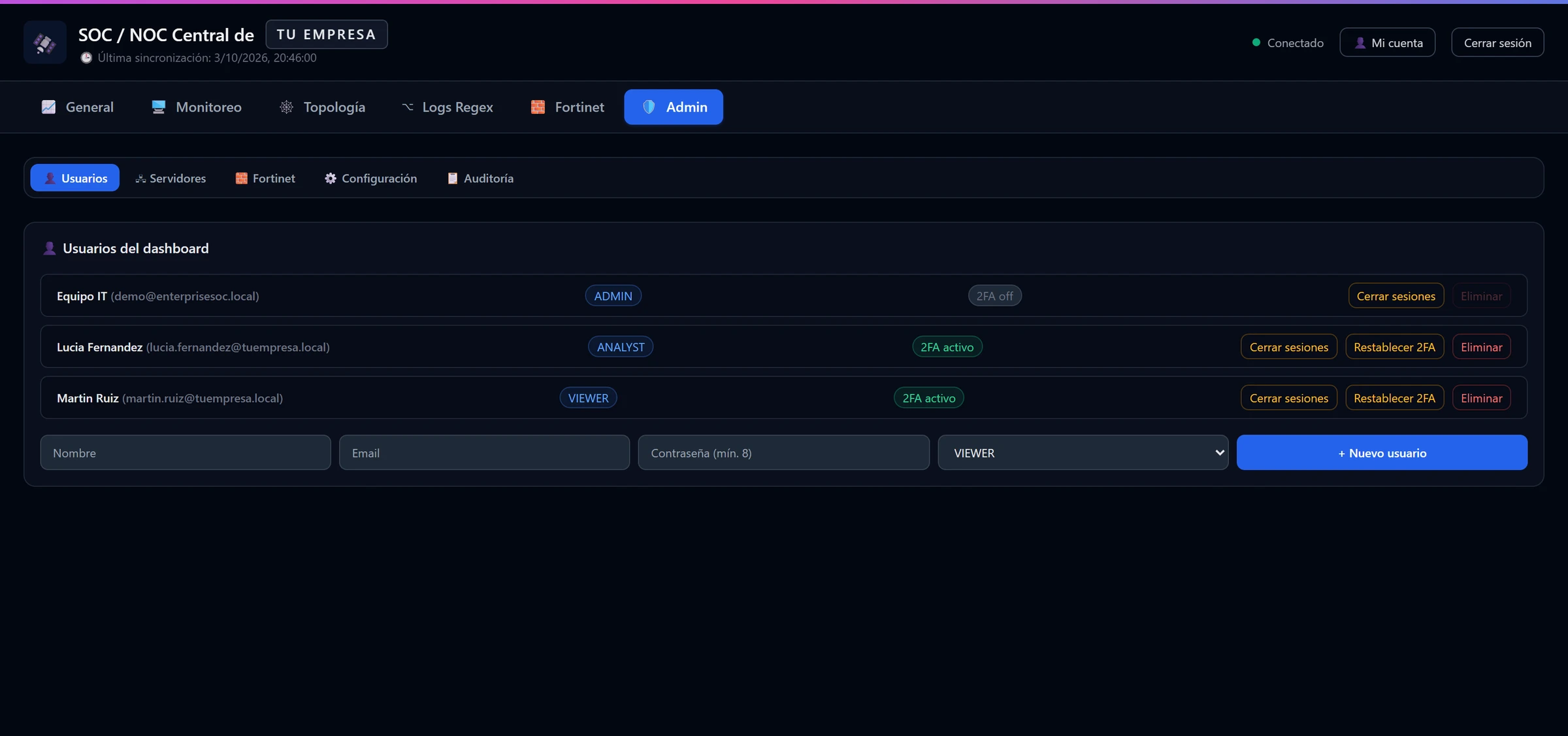Viewport: 1568px width, 736px height.
Task: Go to the Topología tab
Action: 322,107
